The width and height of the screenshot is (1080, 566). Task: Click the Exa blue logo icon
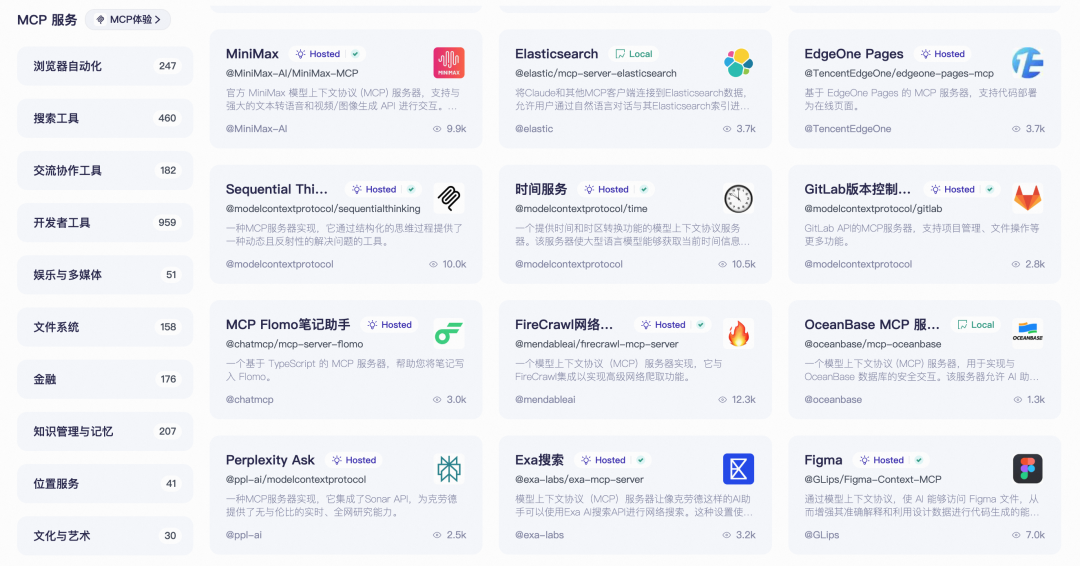[x=738, y=469]
